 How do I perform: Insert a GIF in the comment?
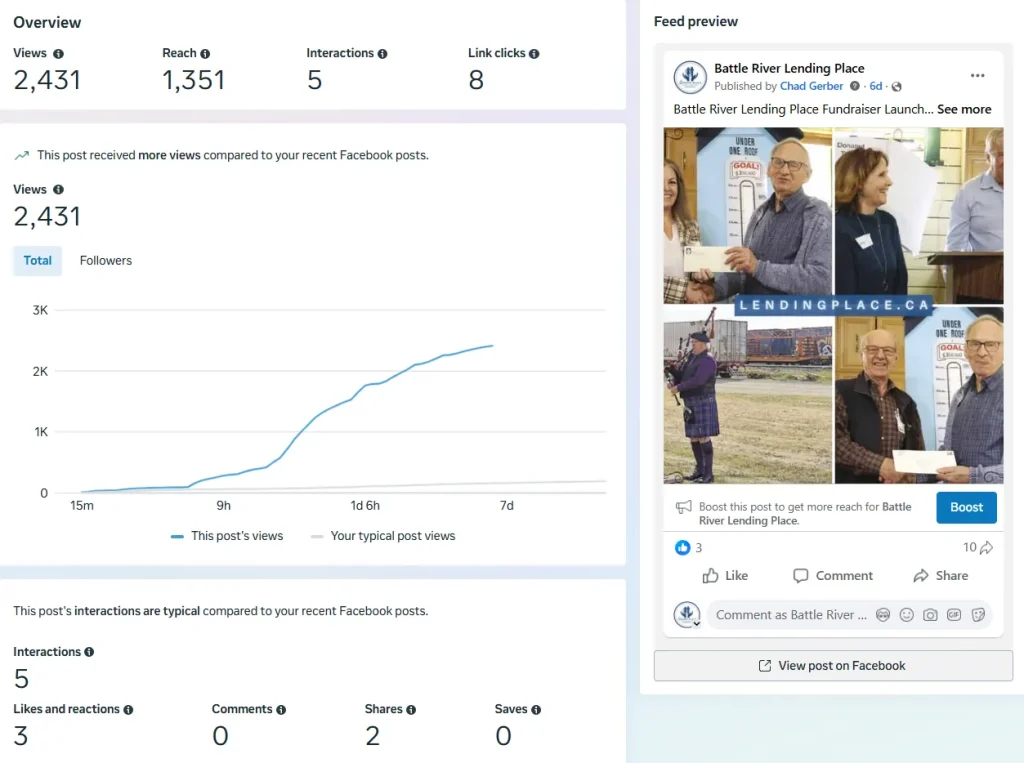click(x=954, y=615)
